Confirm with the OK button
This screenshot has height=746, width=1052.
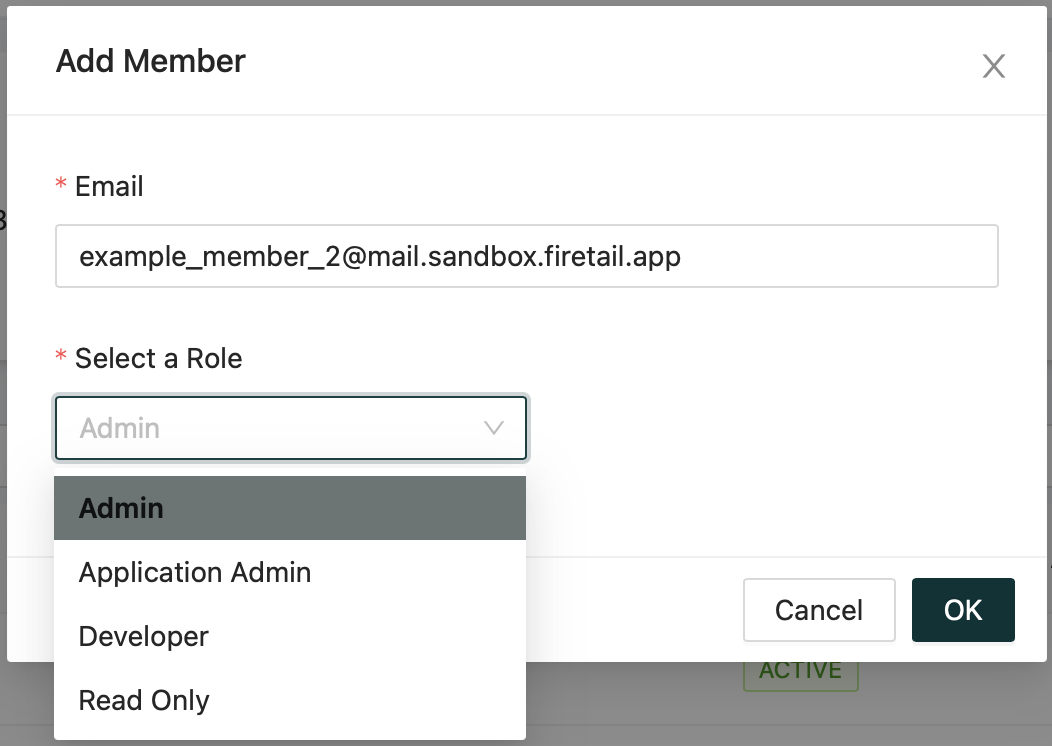(962, 610)
